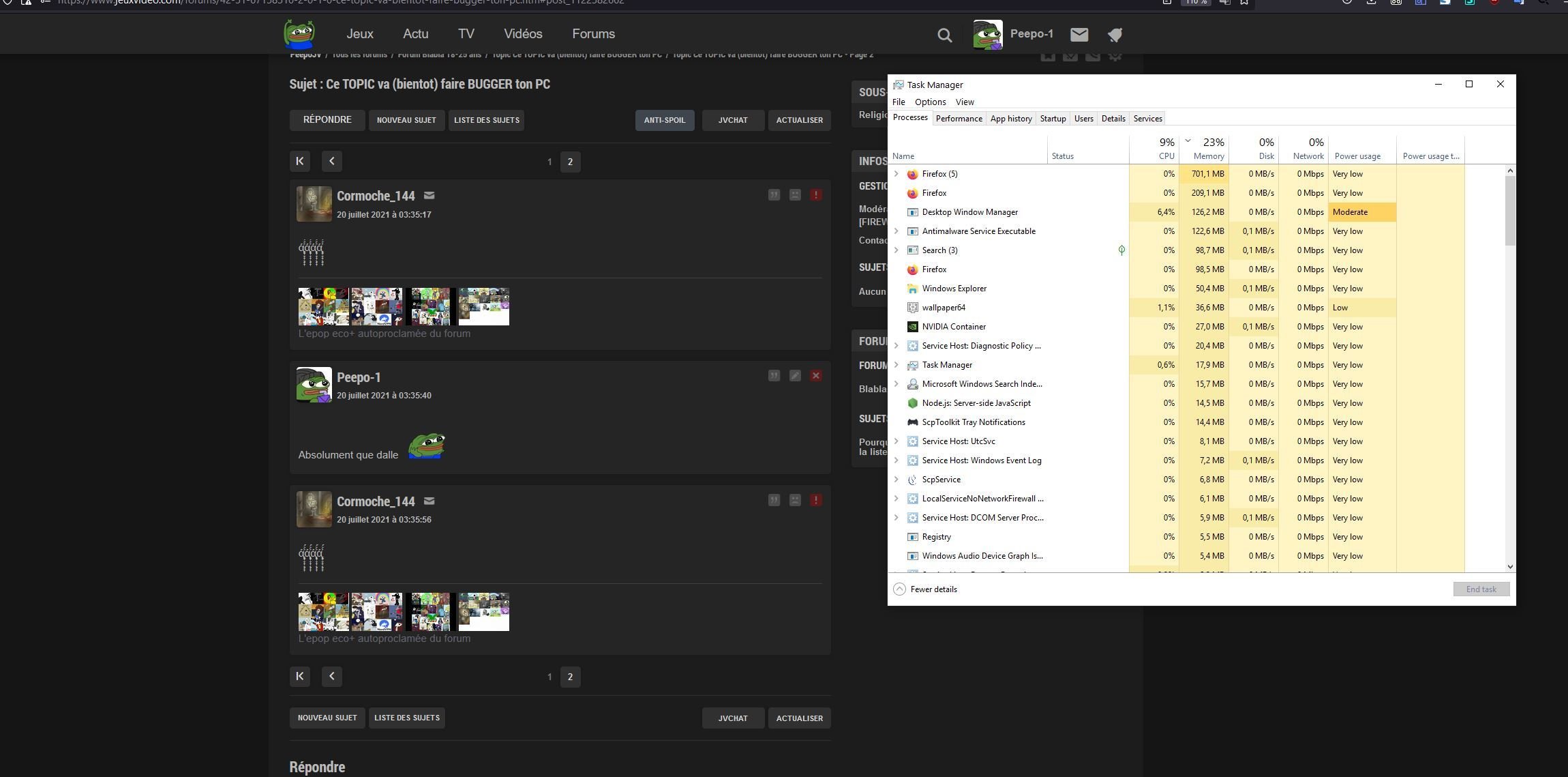This screenshot has width=1568, height=777.
Task: Click the RÉPONDRE button
Action: [x=327, y=120]
